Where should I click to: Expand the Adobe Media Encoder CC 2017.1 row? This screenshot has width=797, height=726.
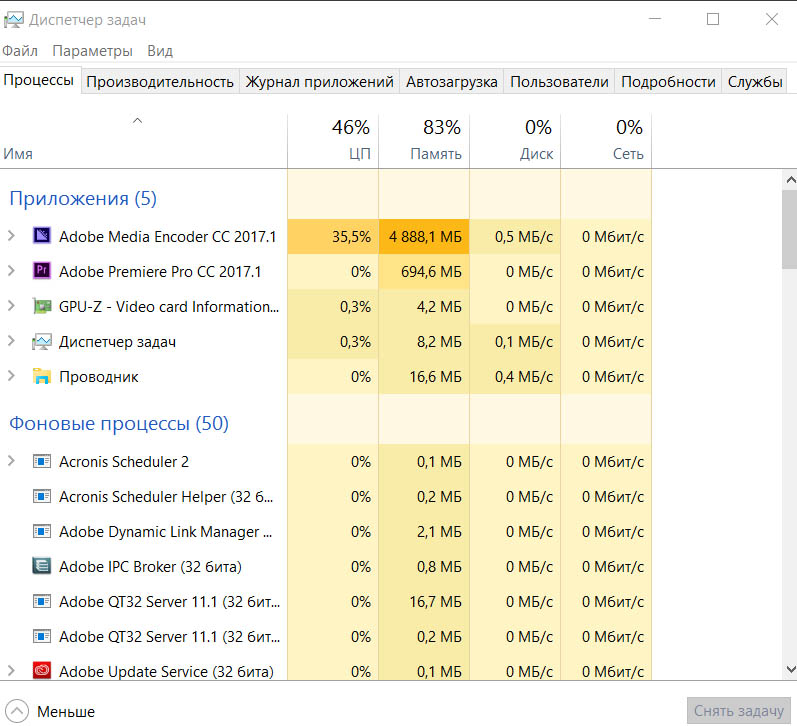(x=11, y=235)
